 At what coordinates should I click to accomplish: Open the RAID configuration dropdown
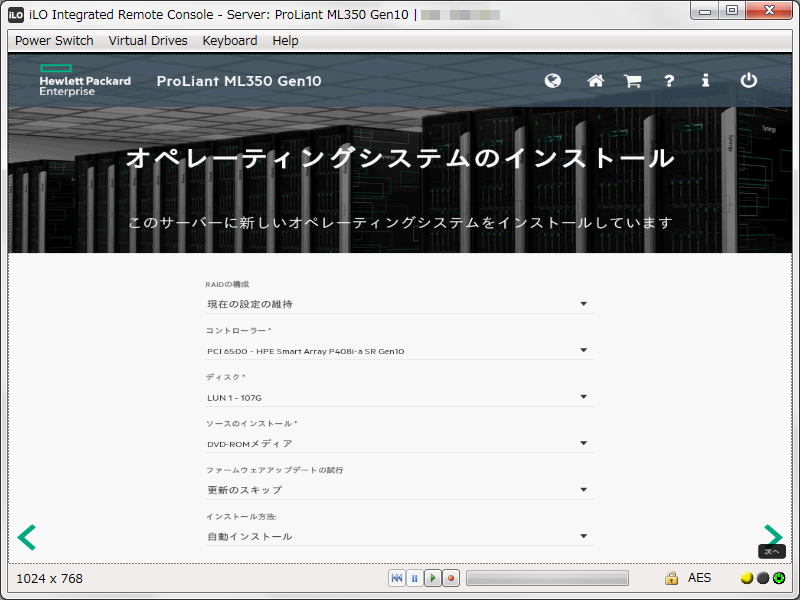(x=583, y=303)
